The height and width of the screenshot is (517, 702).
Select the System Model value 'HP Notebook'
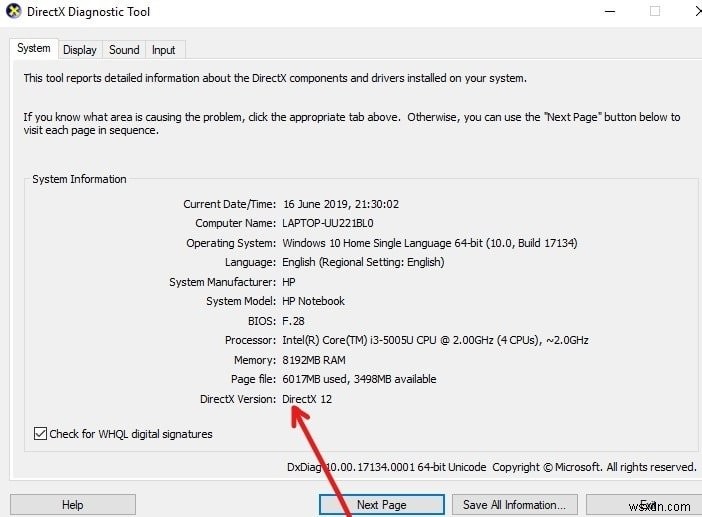pos(313,301)
